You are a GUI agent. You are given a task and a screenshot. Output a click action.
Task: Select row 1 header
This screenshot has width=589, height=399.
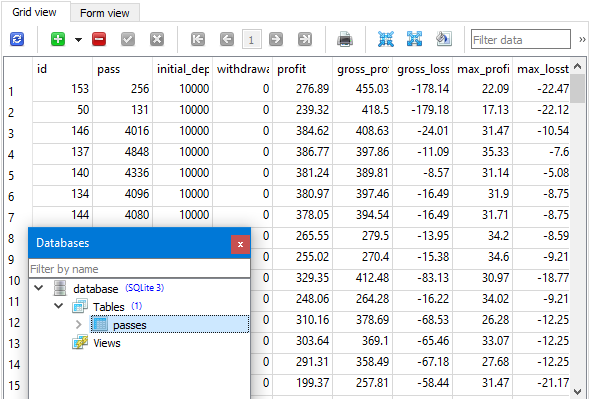pyautogui.click(x=18, y=91)
